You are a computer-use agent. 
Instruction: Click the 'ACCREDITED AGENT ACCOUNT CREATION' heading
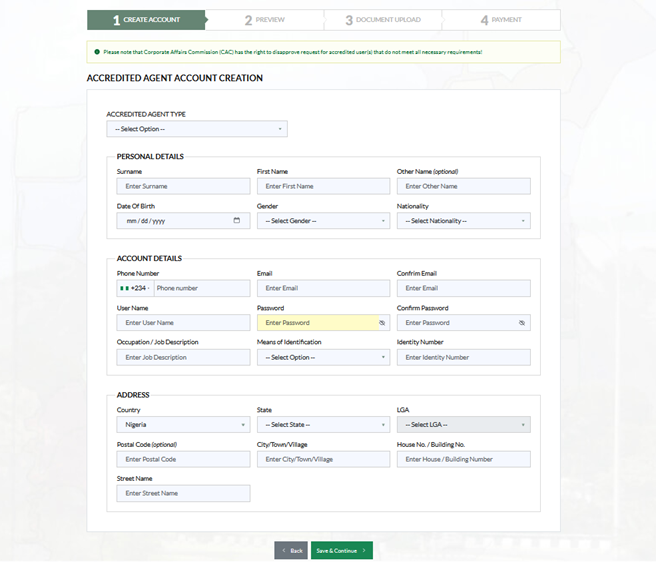pos(174,78)
